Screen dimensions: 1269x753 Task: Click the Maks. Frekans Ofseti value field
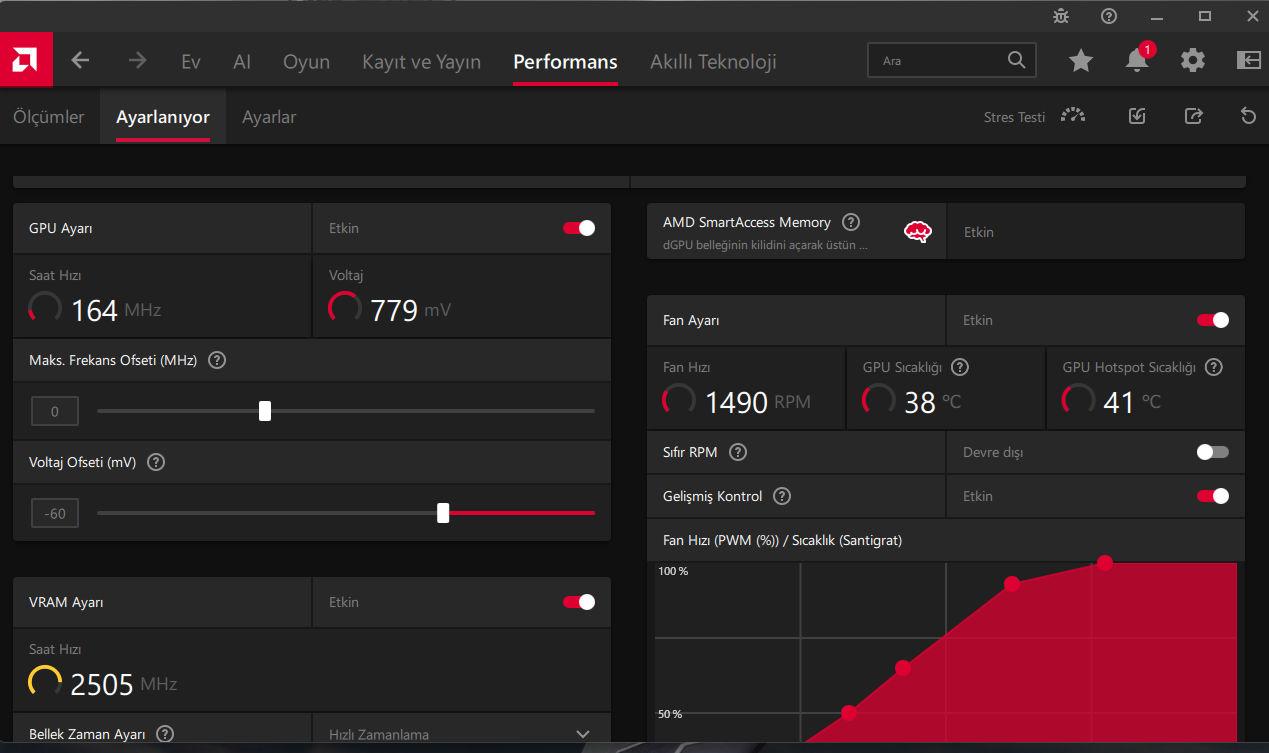pos(55,411)
